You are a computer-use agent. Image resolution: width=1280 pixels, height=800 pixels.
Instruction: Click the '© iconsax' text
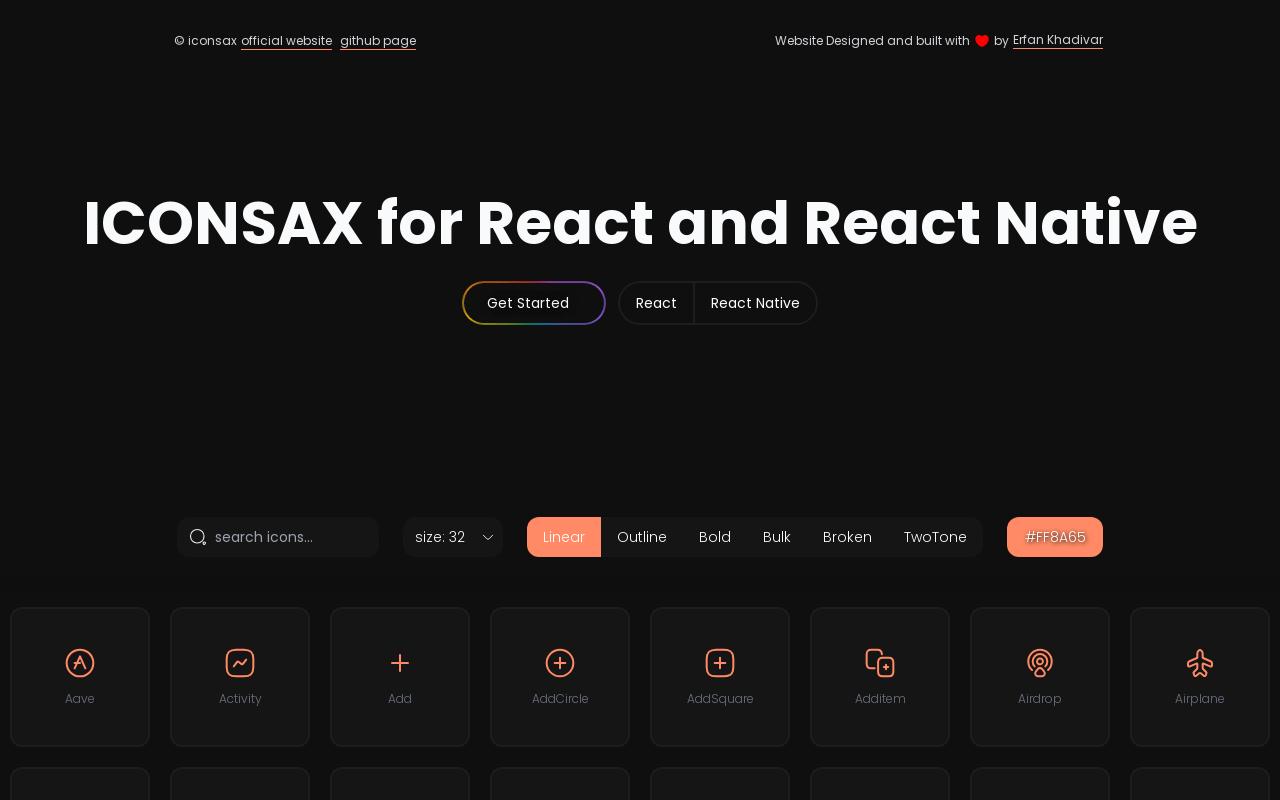pyautogui.click(x=205, y=41)
